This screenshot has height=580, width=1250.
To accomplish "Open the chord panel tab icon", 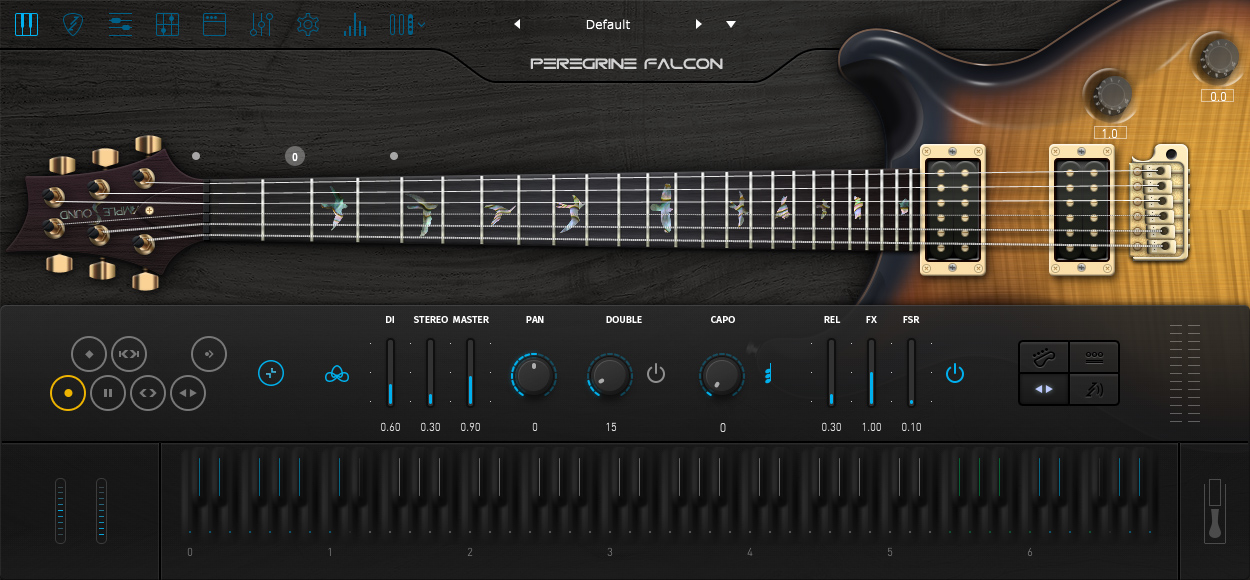I will click(214, 24).
